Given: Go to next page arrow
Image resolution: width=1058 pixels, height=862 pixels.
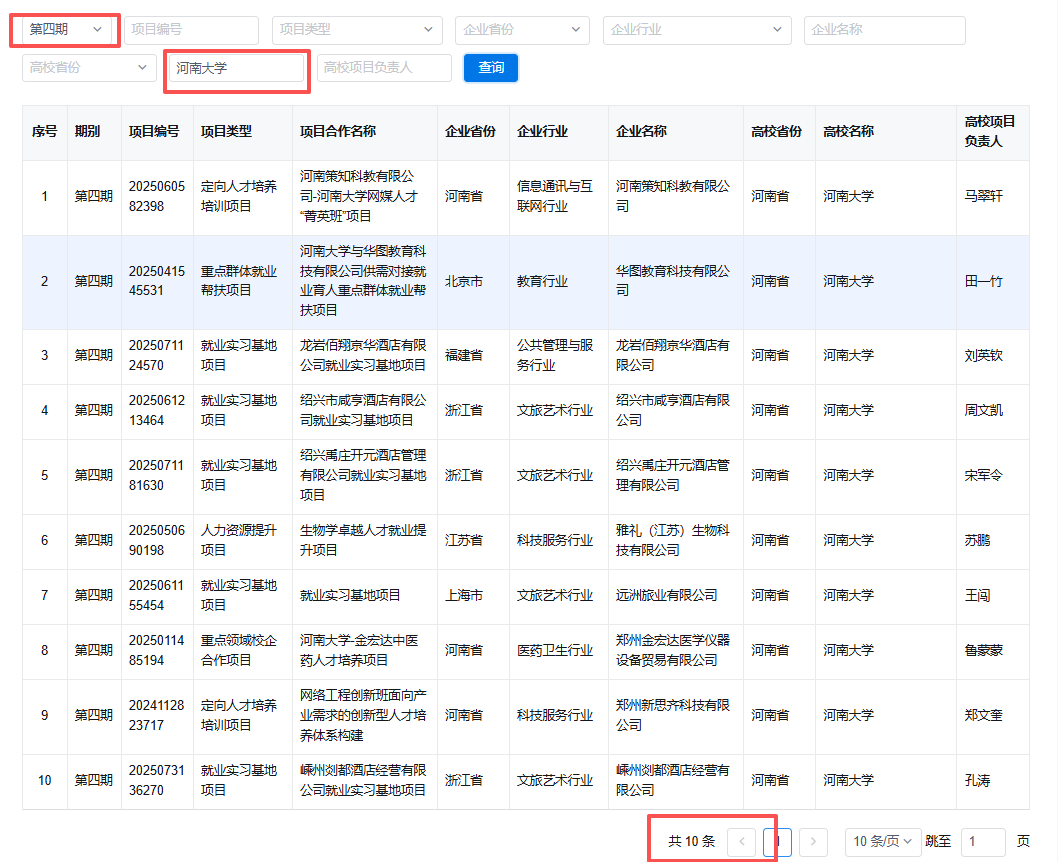Looking at the screenshot, I should pos(813,841).
